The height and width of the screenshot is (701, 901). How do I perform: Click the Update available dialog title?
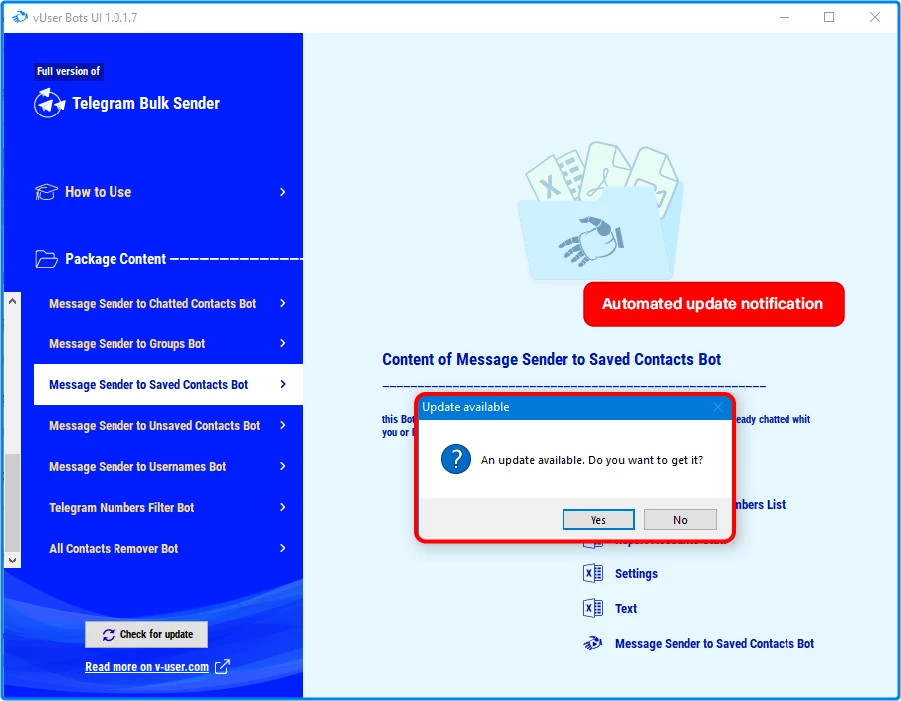click(465, 407)
